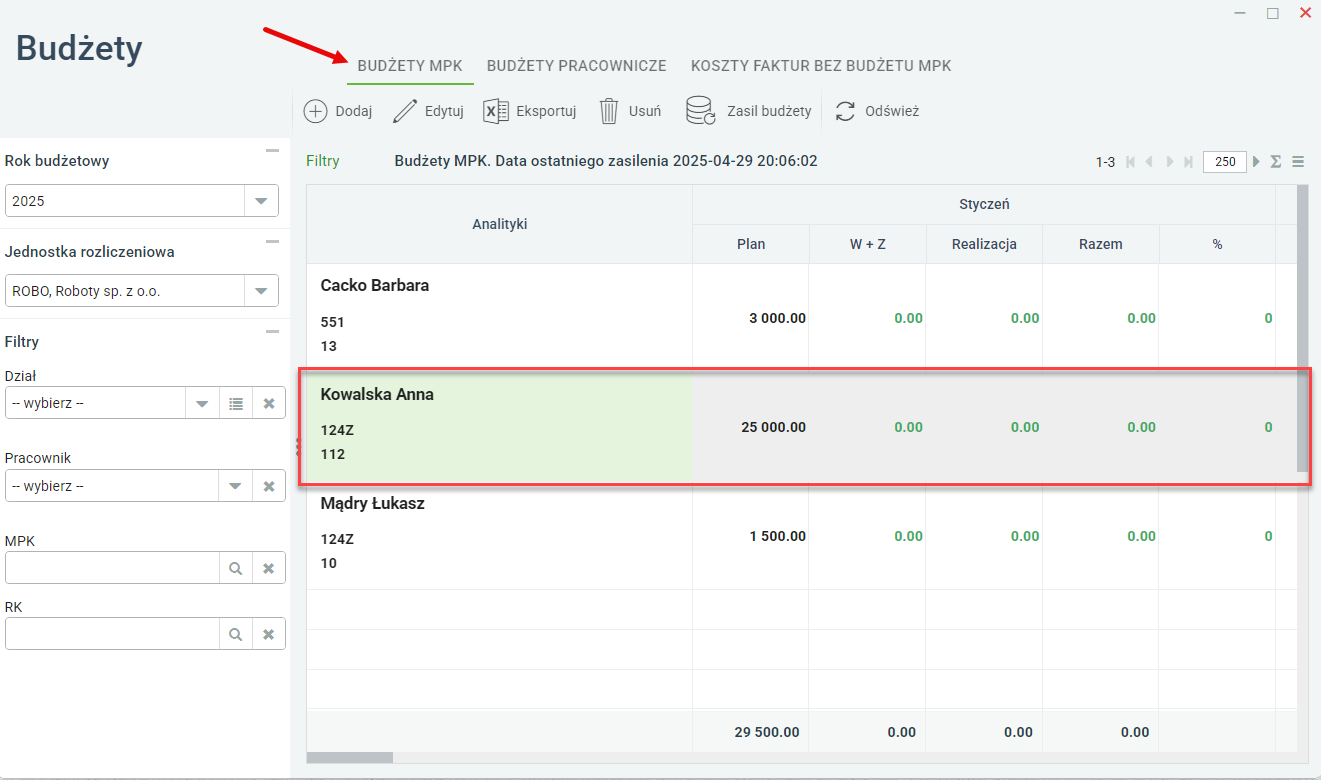1321x780 pixels.
Task: Click the 112 code under Kowalska Anna
Action: coord(332,454)
